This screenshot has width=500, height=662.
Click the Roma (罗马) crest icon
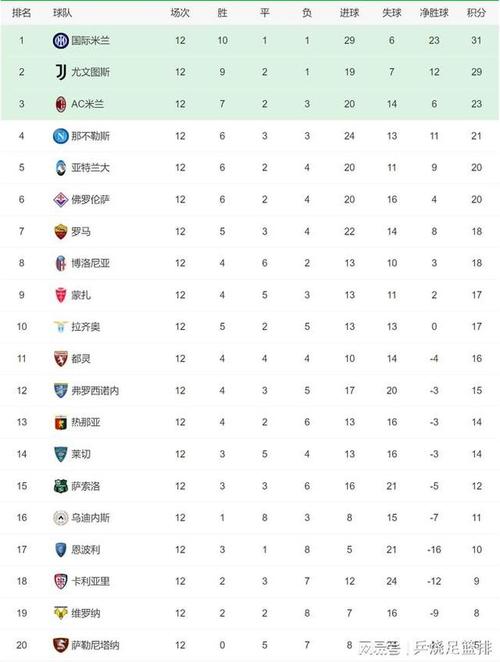[x=61, y=231]
